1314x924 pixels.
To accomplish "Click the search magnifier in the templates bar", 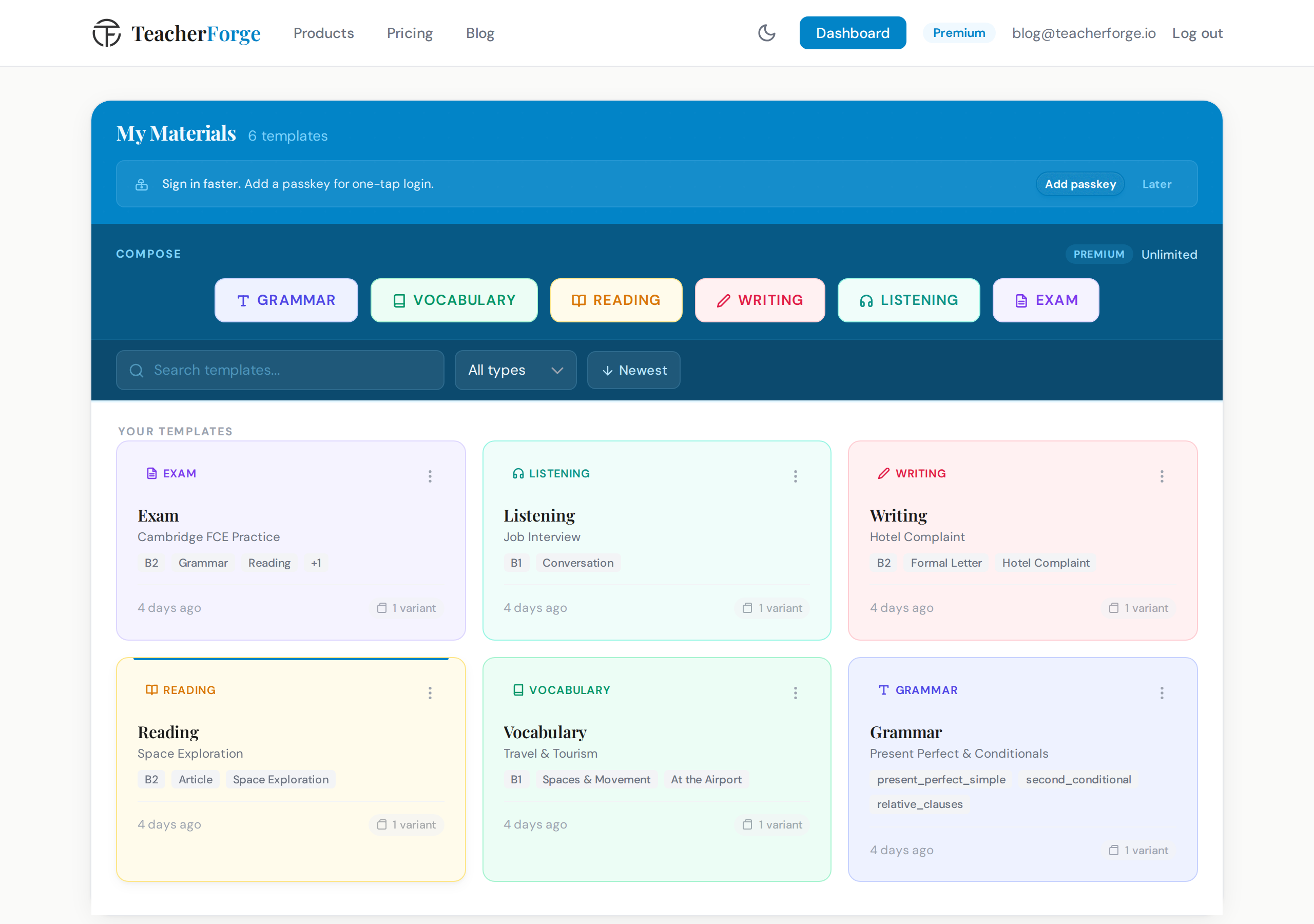I will coord(137,370).
